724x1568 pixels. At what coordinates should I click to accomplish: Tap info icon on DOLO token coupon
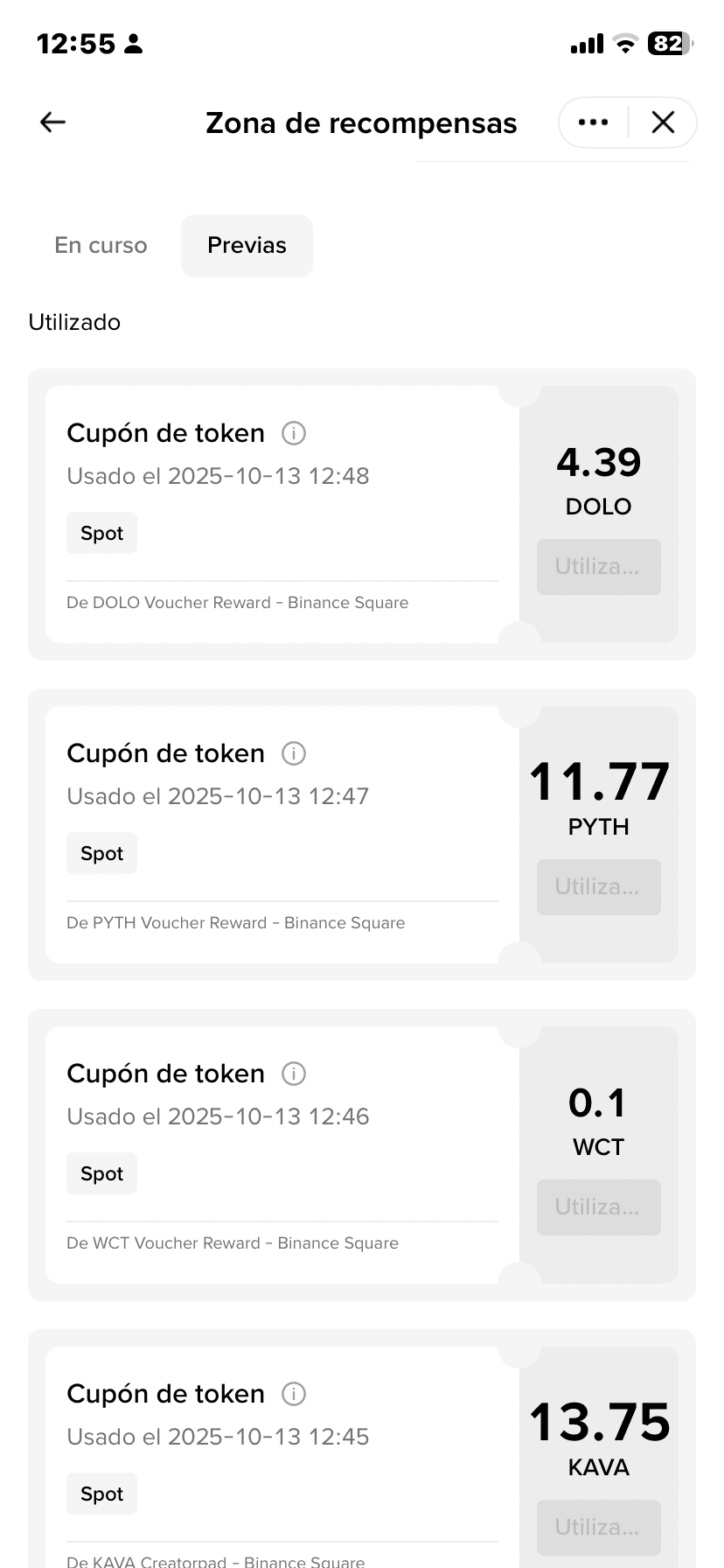pos(294,433)
